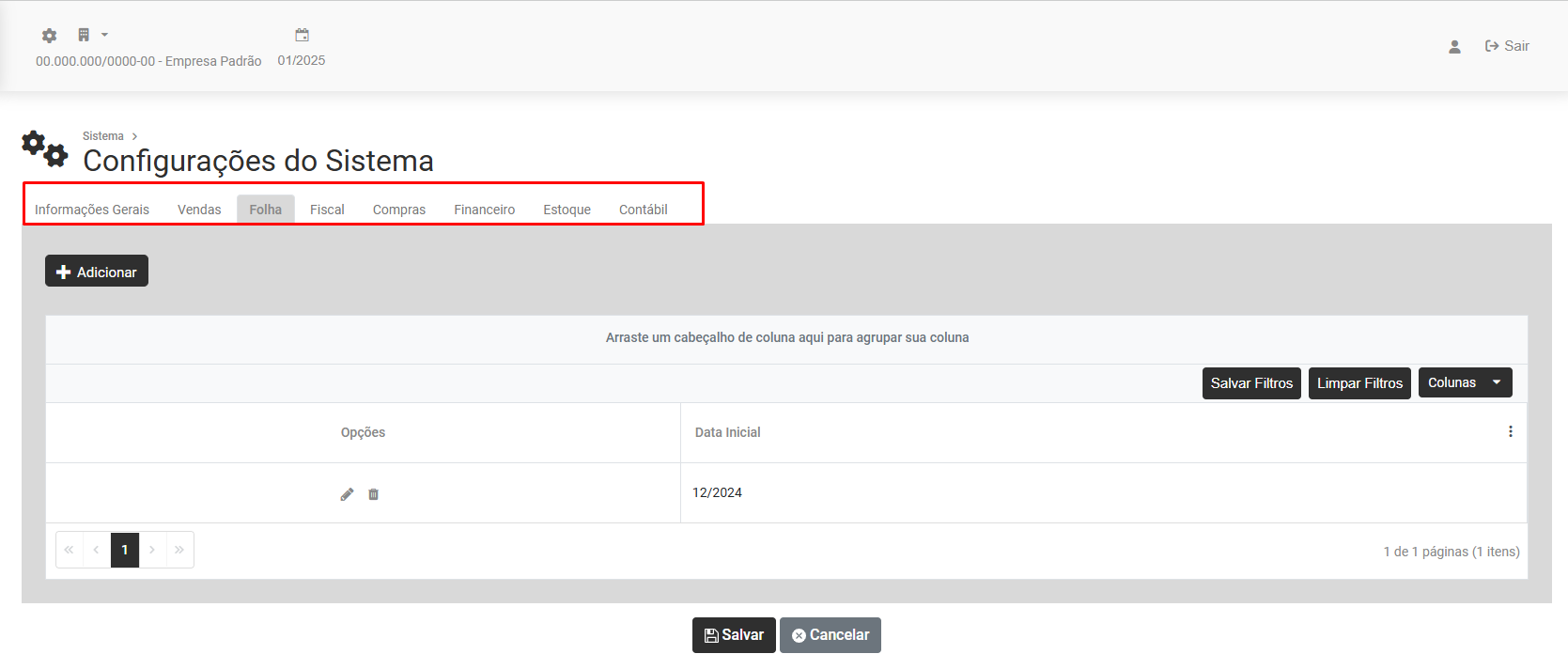1568x654 pixels.
Task: Go to the next page arrow
Action: [152, 551]
